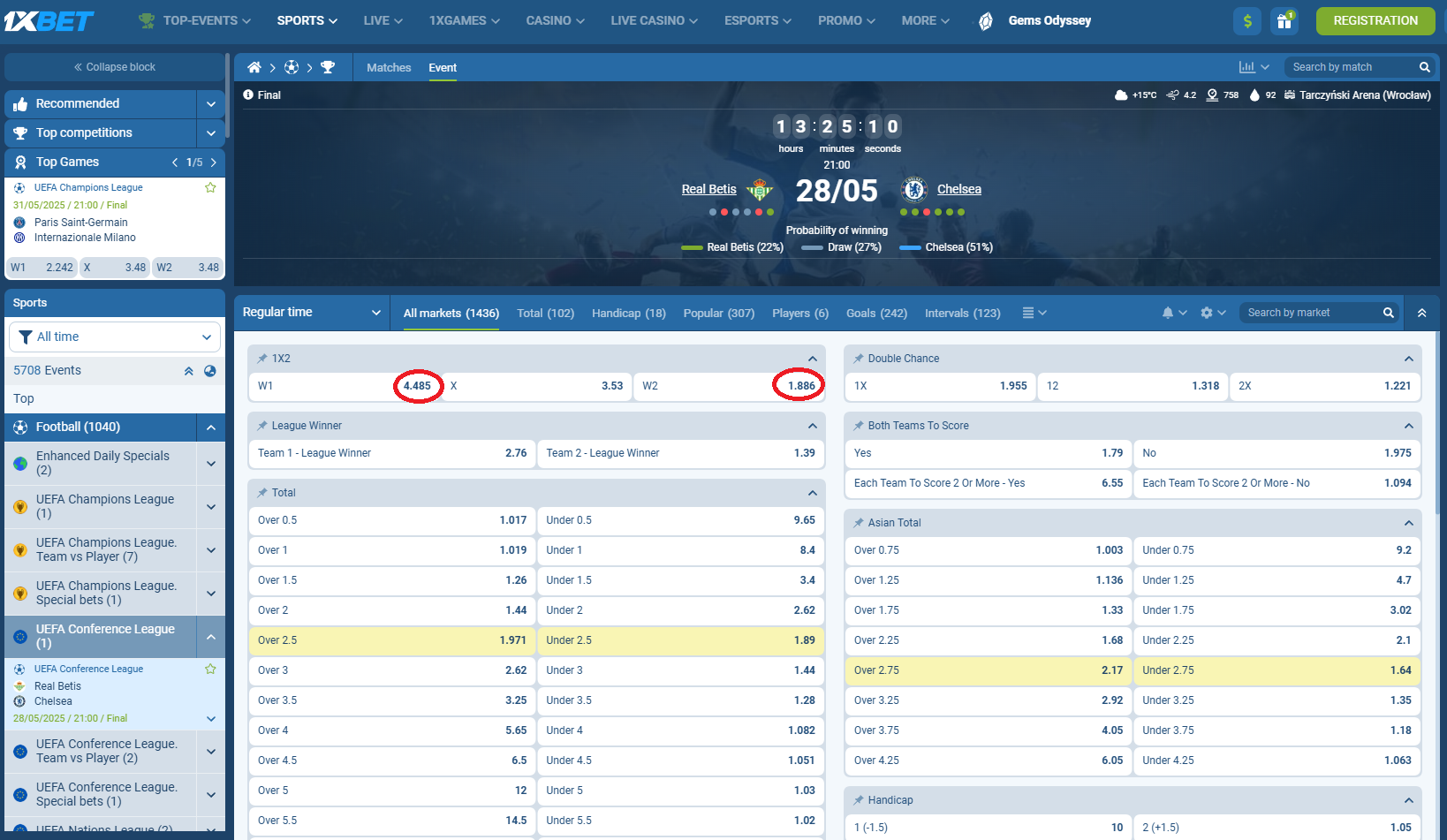Click Collapse block button

pos(115,67)
